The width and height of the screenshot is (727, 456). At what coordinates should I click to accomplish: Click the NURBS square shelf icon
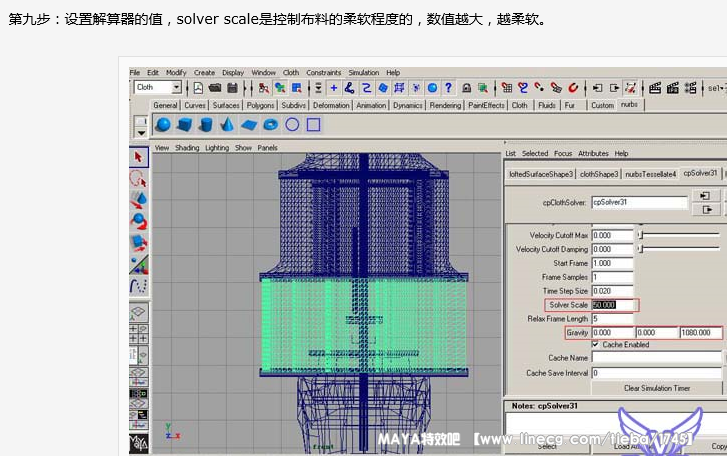coord(314,125)
